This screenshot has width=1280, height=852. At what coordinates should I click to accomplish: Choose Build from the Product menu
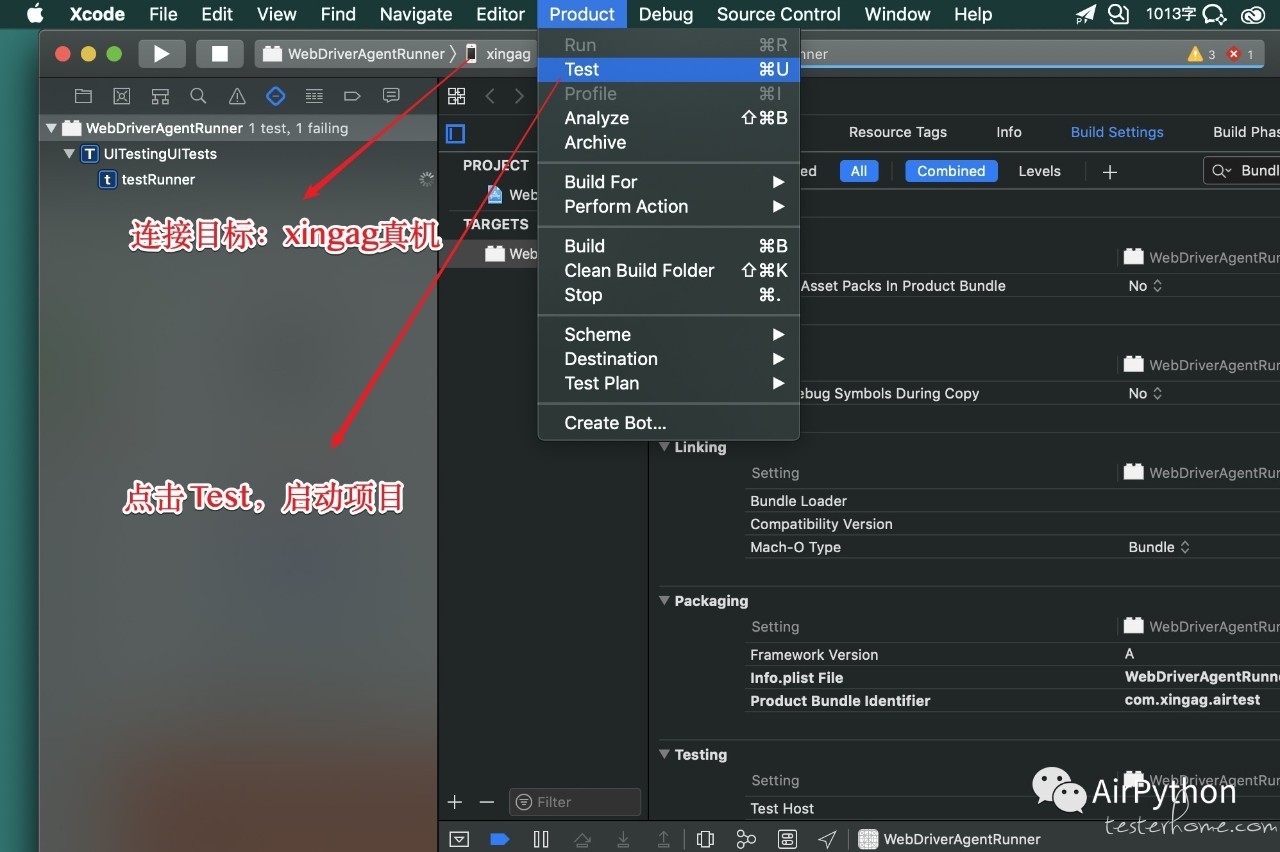[668, 246]
